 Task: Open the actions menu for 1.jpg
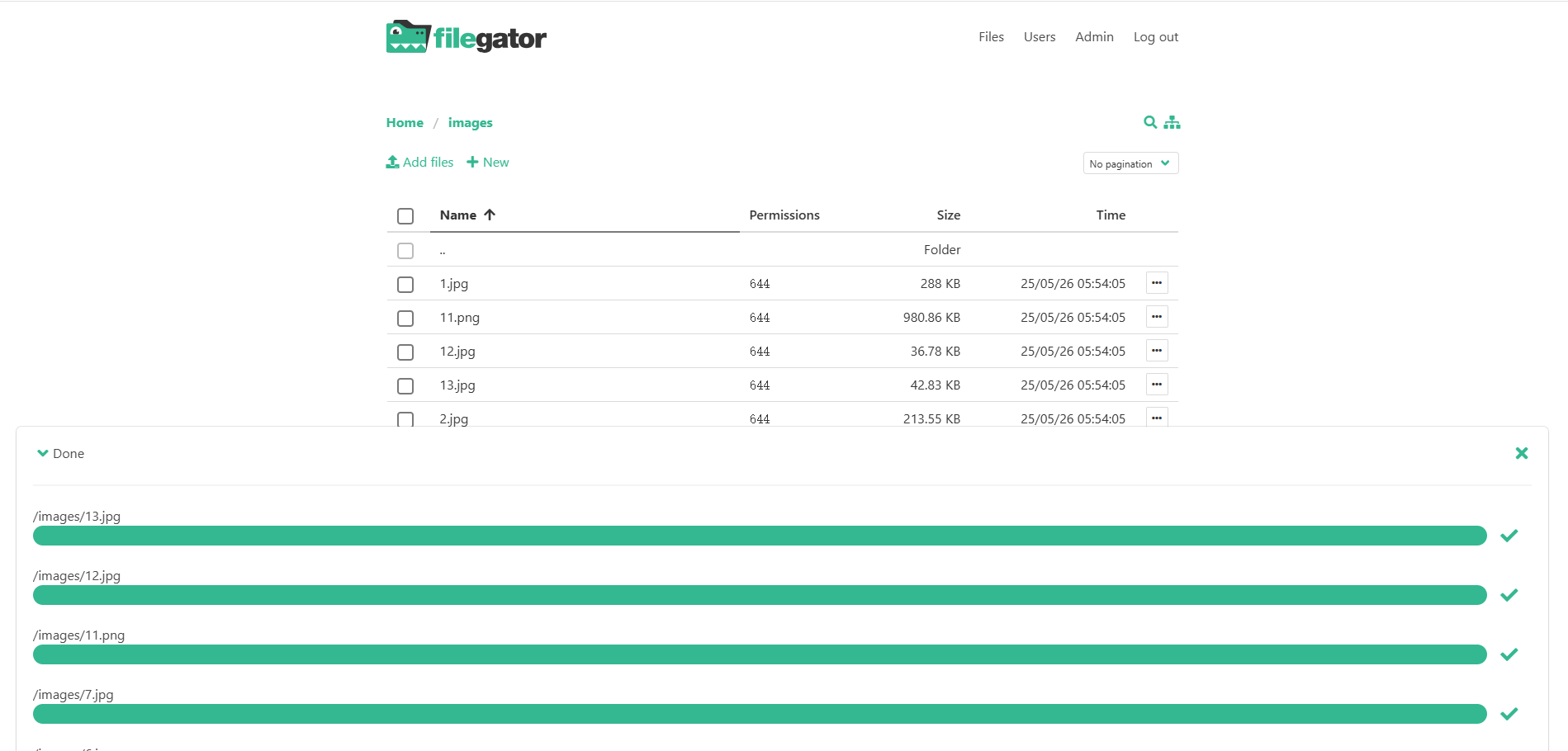tap(1156, 283)
